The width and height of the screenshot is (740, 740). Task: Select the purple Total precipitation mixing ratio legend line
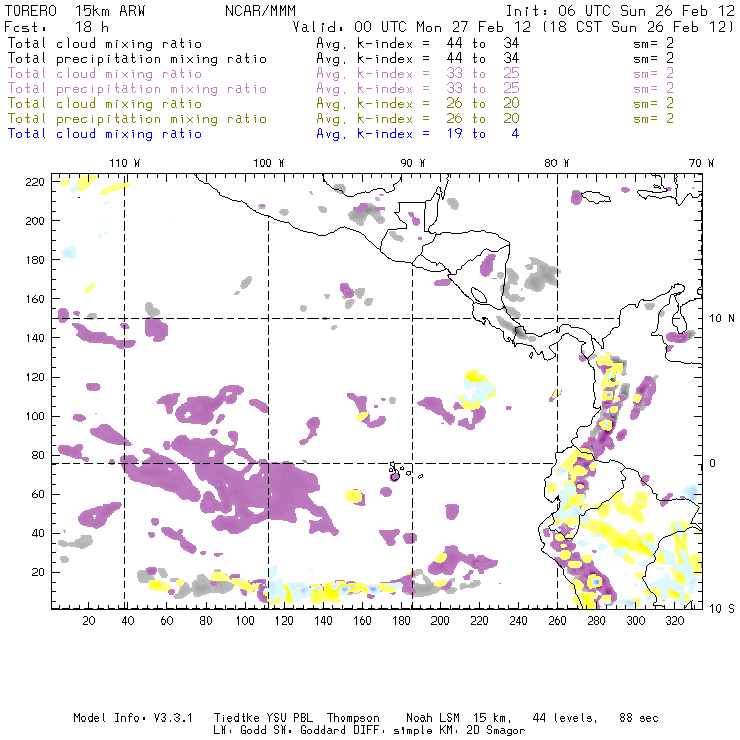[137, 89]
